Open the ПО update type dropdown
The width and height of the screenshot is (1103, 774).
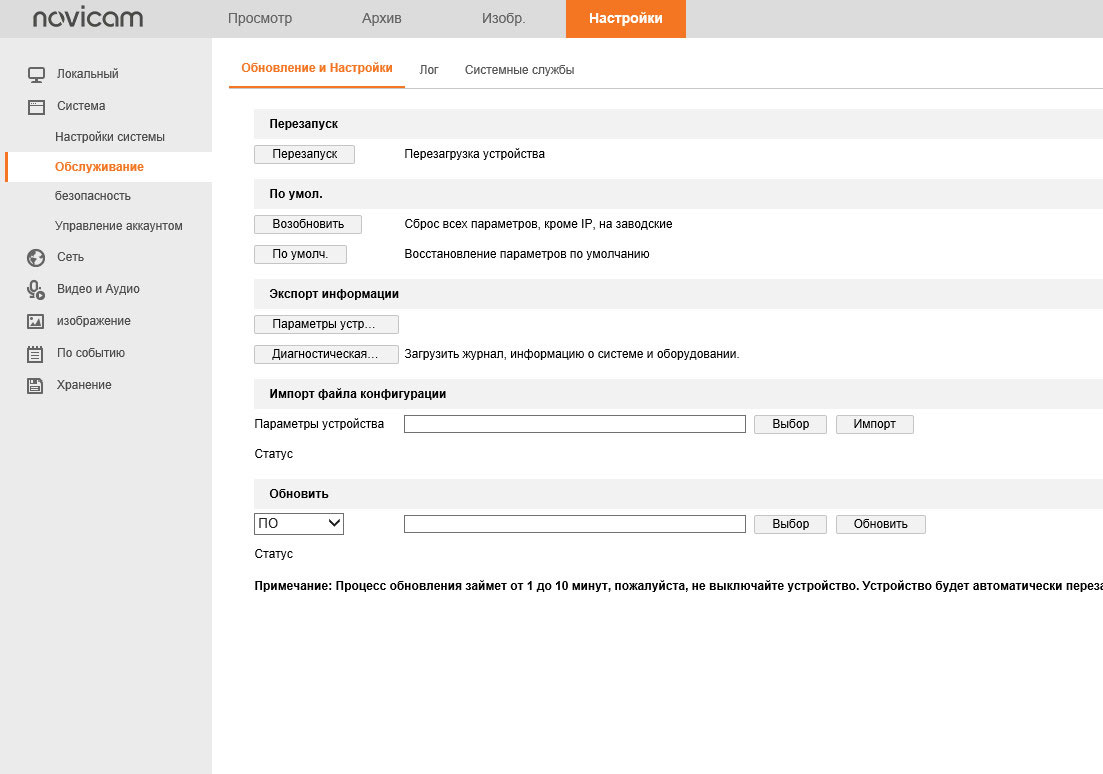tap(299, 523)
